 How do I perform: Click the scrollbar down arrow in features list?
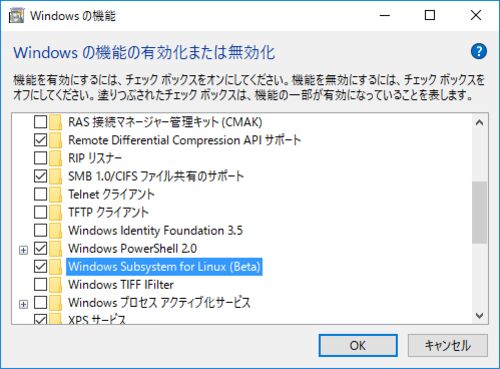tap(479, 315)
